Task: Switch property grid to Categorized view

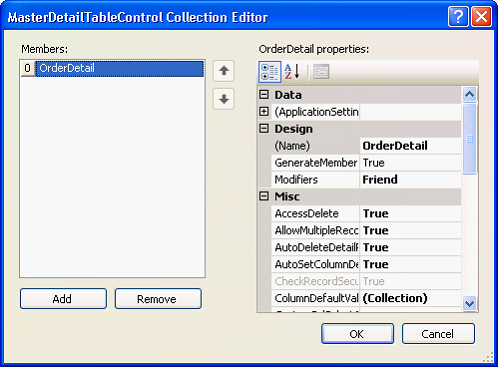Action: click(270, 72)
